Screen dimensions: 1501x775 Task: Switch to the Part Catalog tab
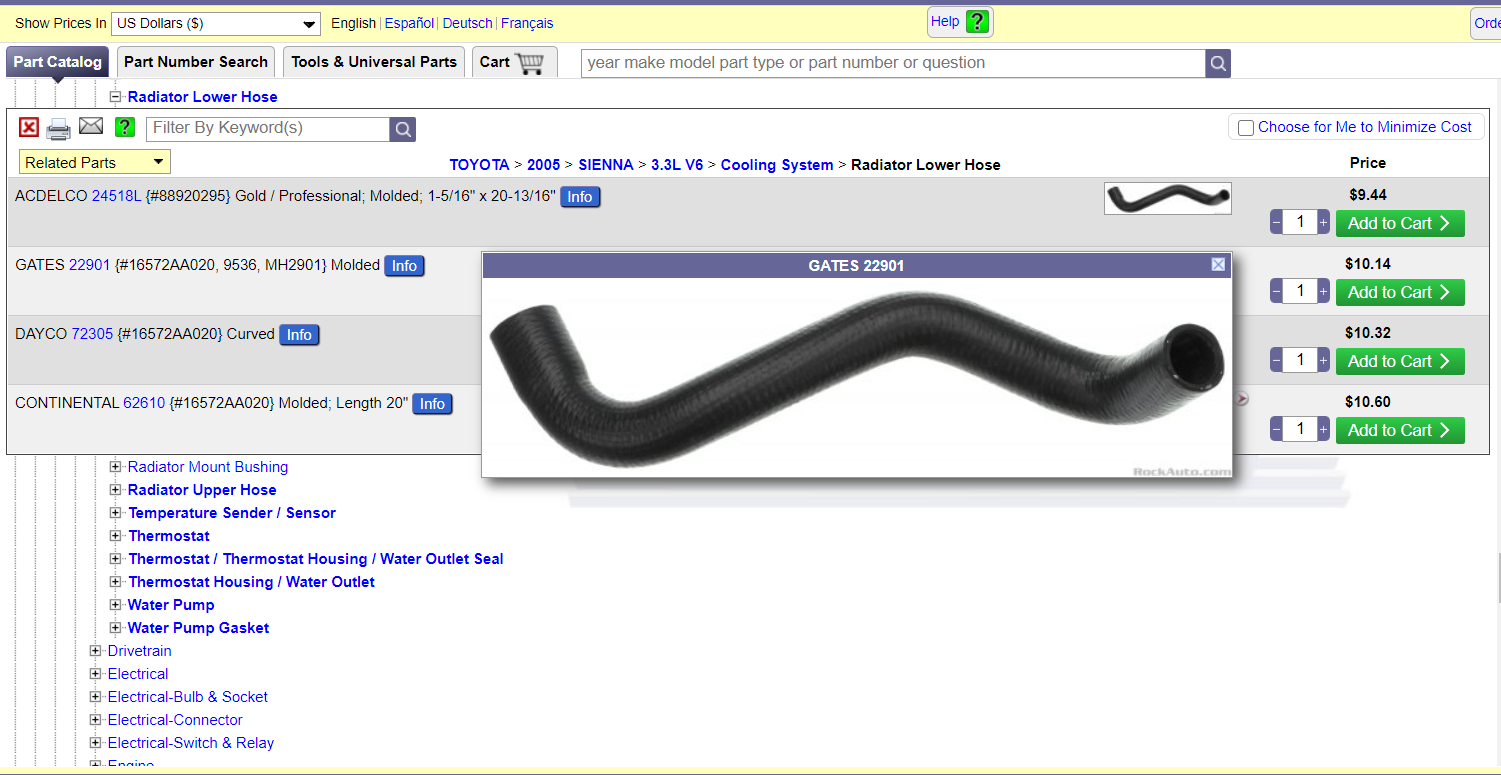point(57,62)
